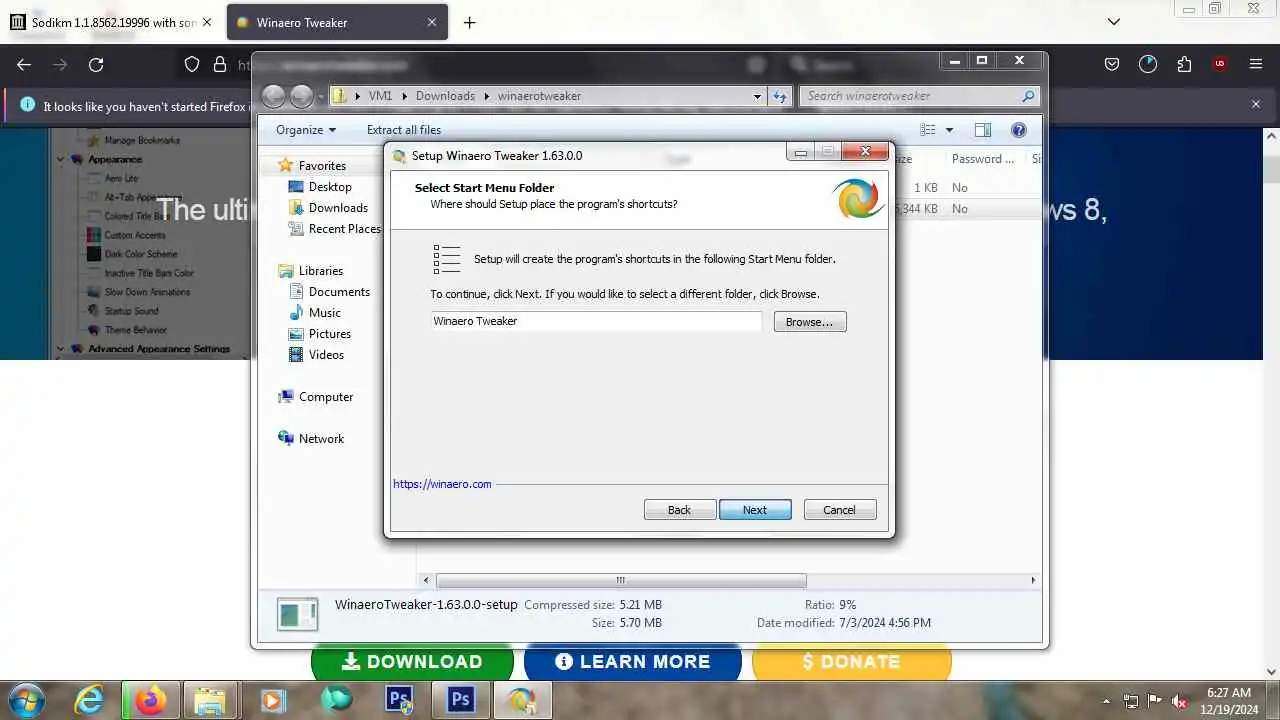Open the Firefox extensions puzzle icon
The image size is (1280, 720).
tap(1184, 64)
